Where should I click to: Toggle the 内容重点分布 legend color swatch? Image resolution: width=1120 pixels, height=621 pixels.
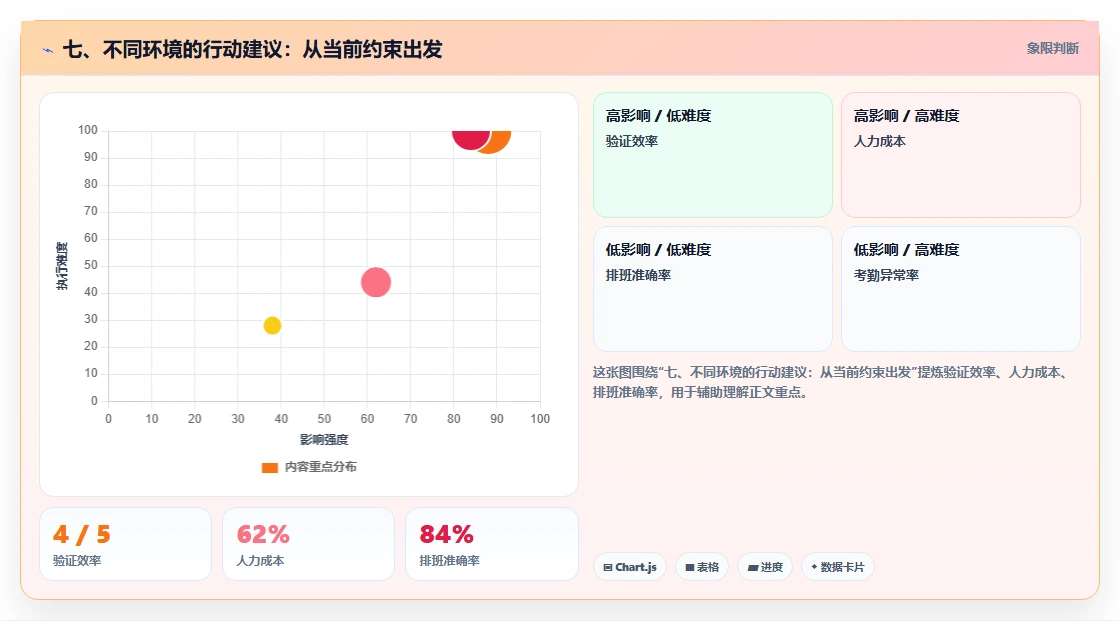click(269, 467)
